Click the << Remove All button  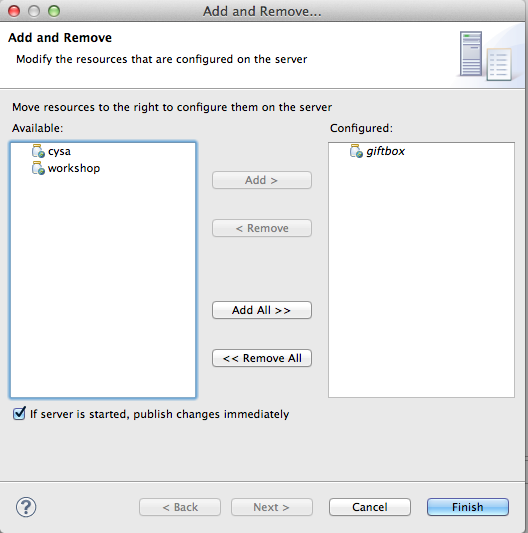pyautogui.click(x=262, y=358)
